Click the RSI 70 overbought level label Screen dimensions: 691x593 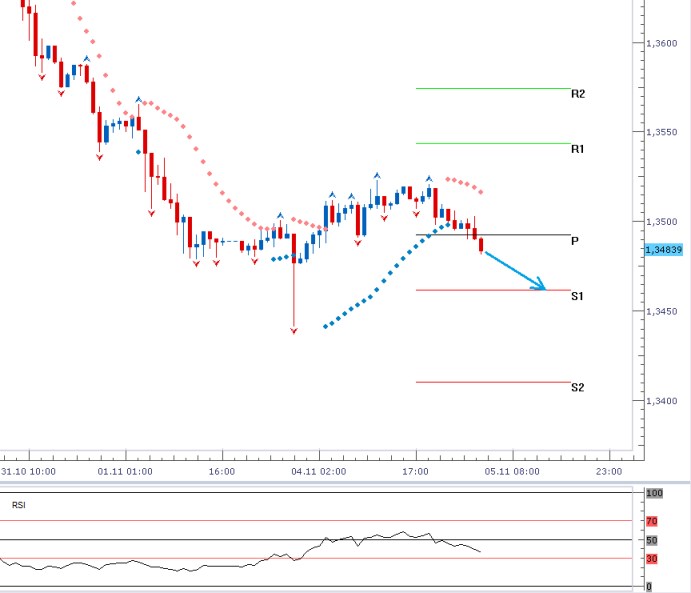(x=652, y=521)
